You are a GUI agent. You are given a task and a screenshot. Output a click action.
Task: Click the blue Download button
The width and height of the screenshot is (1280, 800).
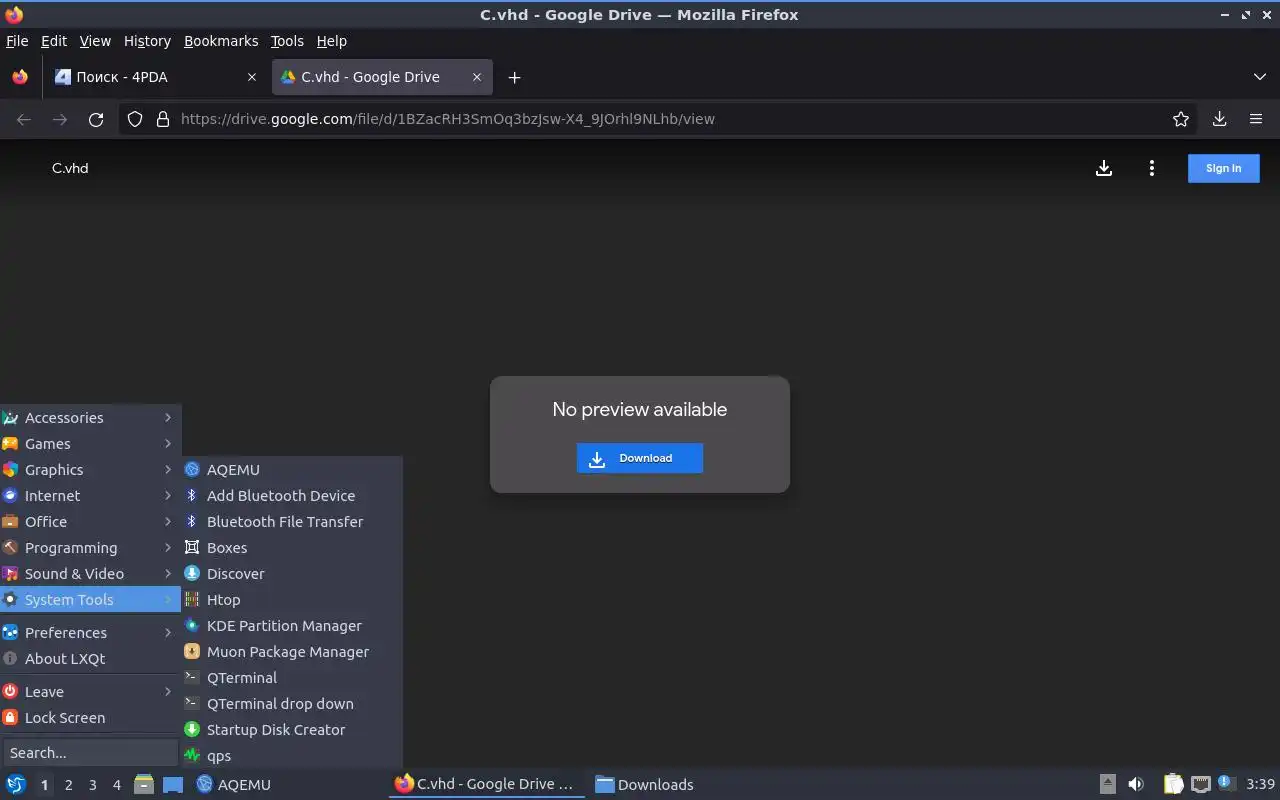coord(640,458)
